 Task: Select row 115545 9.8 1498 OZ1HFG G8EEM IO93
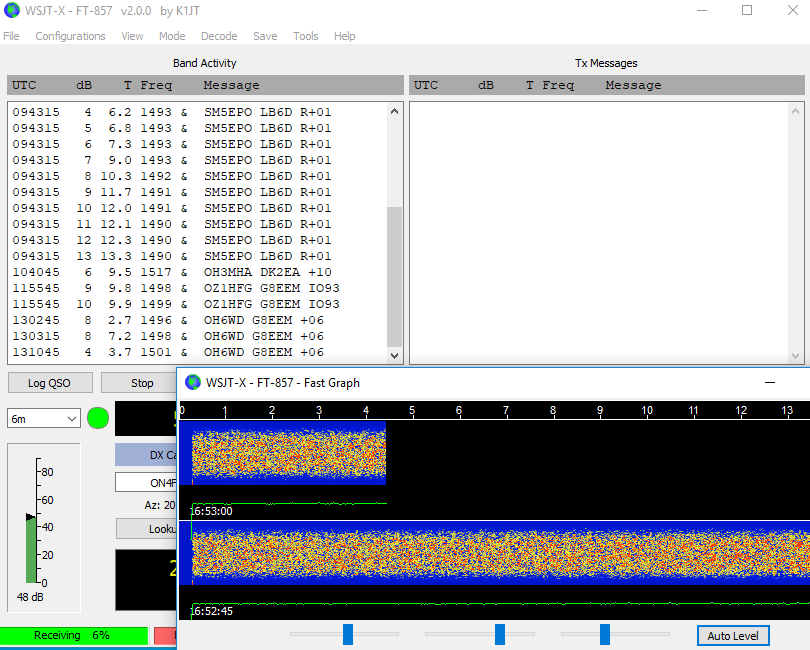(198, 288)
